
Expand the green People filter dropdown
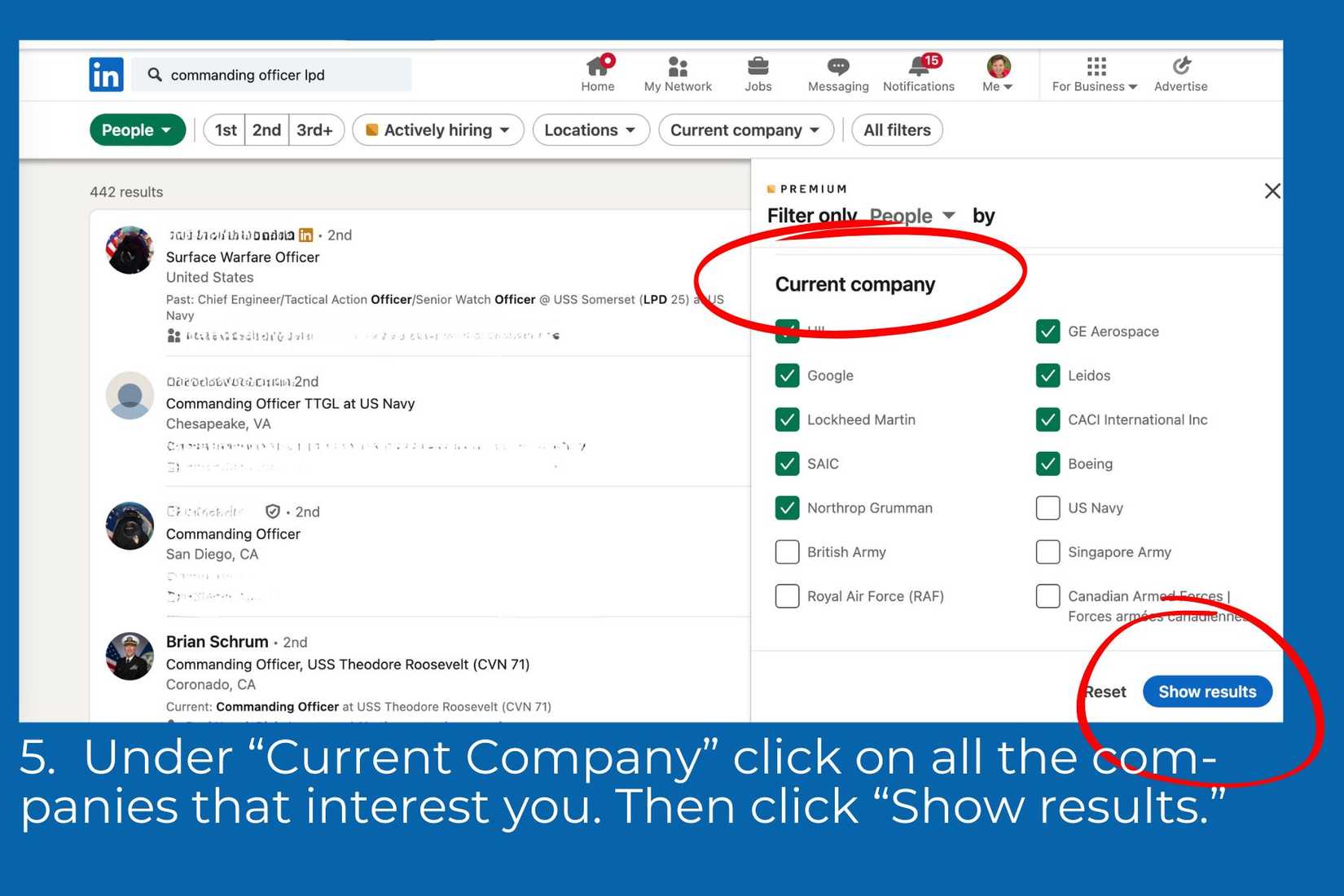137,130
